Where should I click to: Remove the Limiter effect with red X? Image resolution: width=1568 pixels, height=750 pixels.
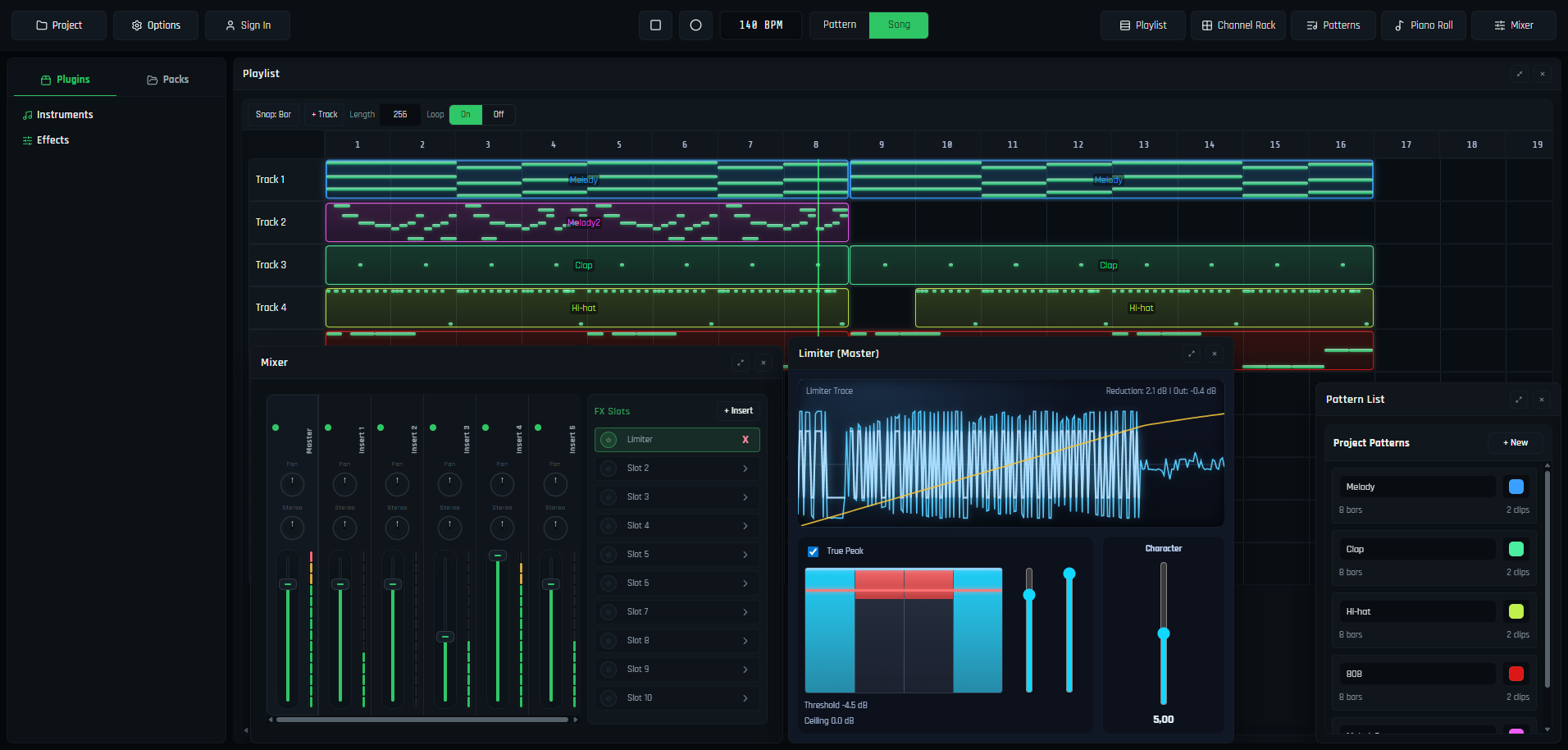(745, 440)
